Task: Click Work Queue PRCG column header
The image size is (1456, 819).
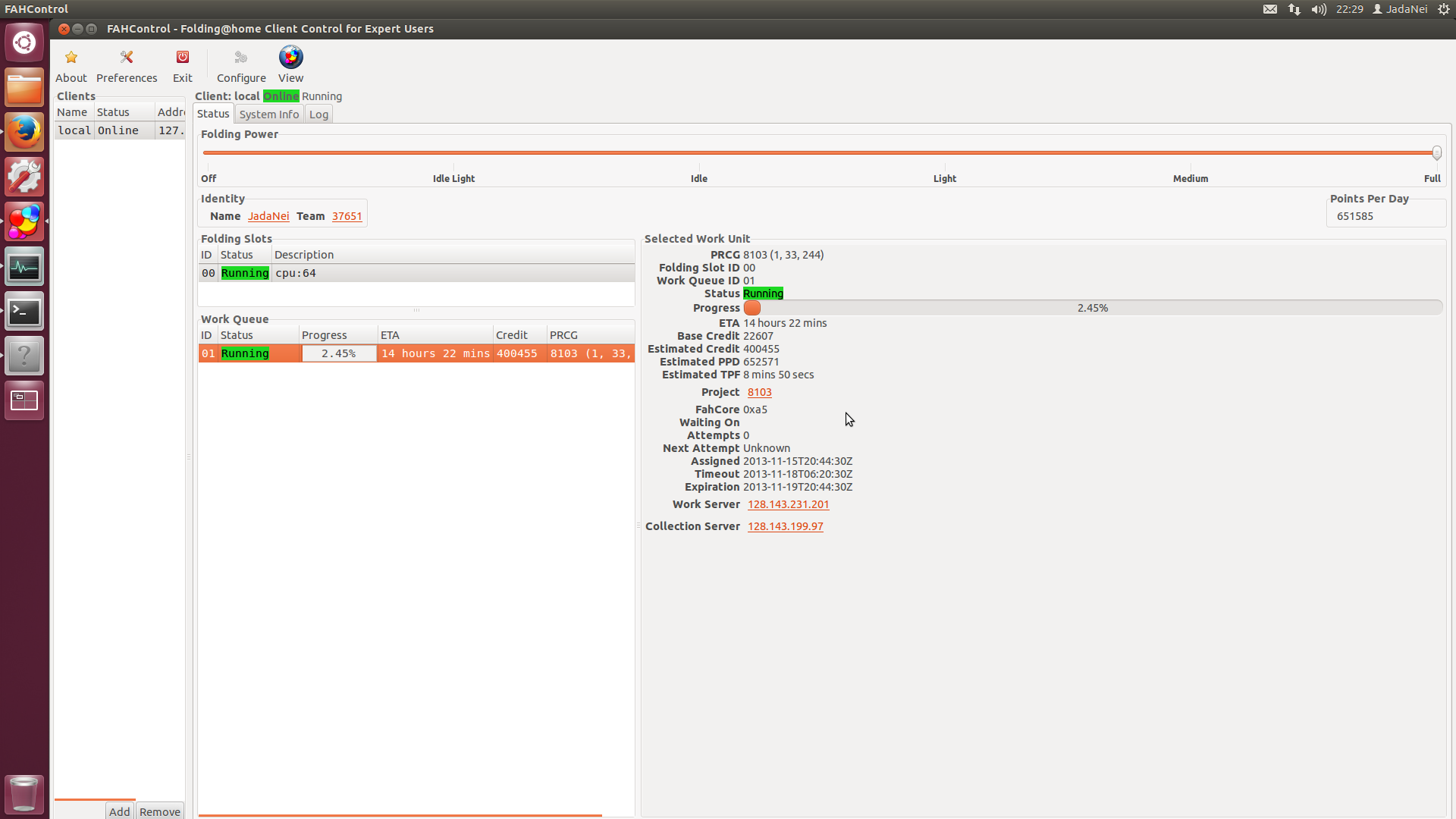Action: (x=591, y=335)
